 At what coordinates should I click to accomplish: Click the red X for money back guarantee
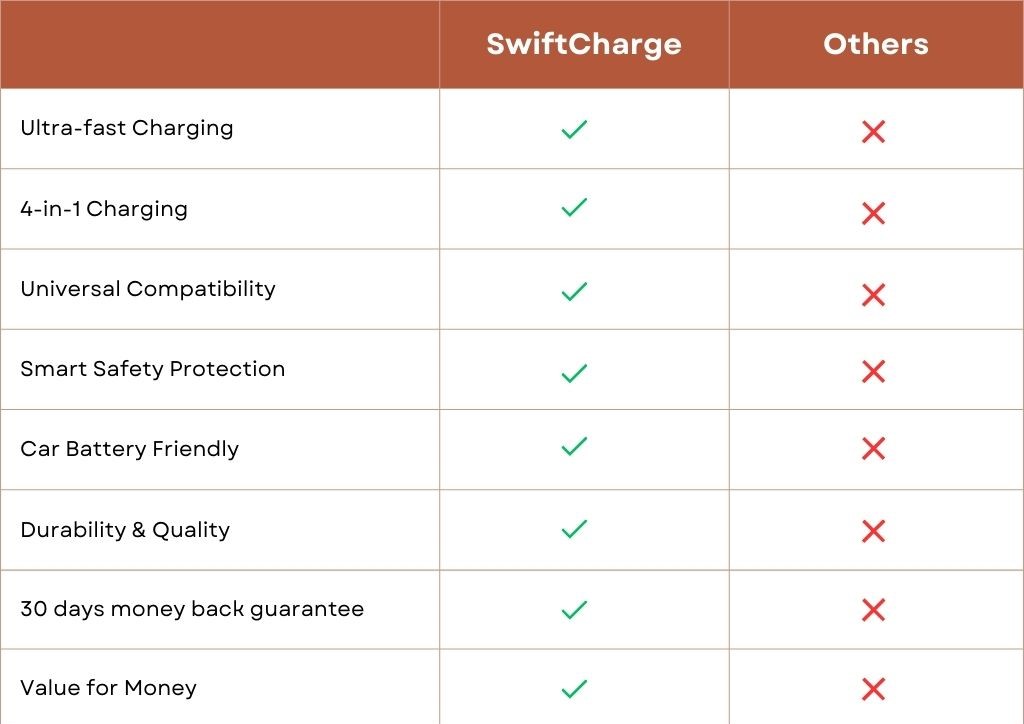coord(873,610)
